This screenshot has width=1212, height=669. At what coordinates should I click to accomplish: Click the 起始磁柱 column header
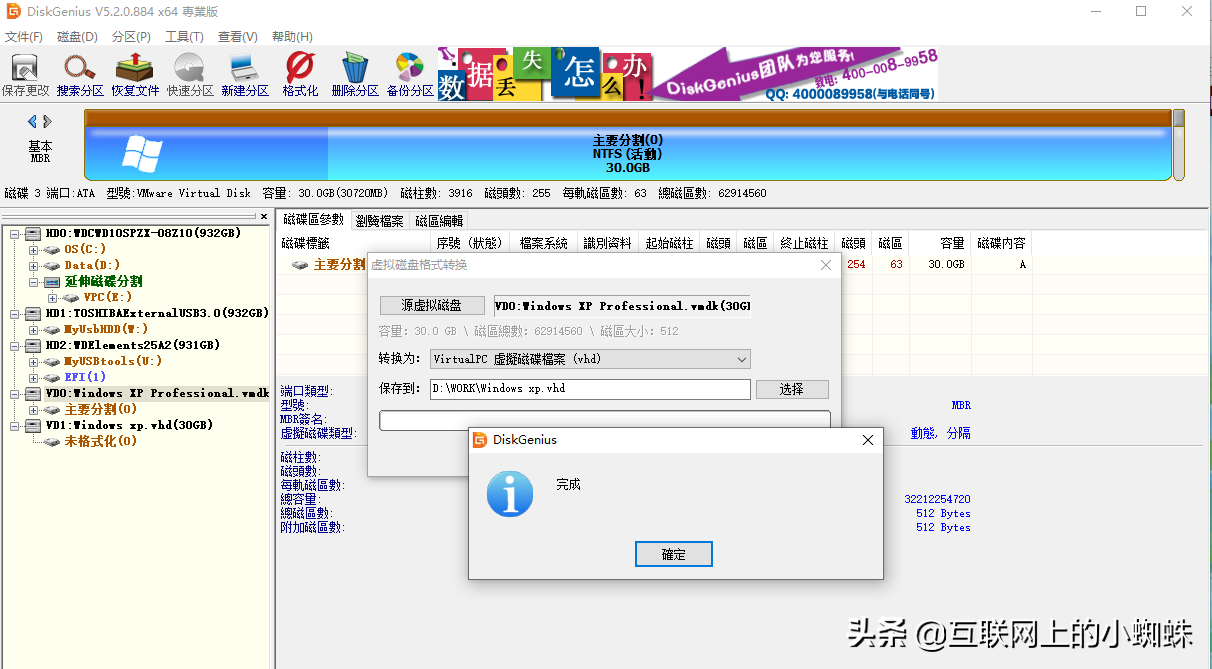(x=669, y=243)
